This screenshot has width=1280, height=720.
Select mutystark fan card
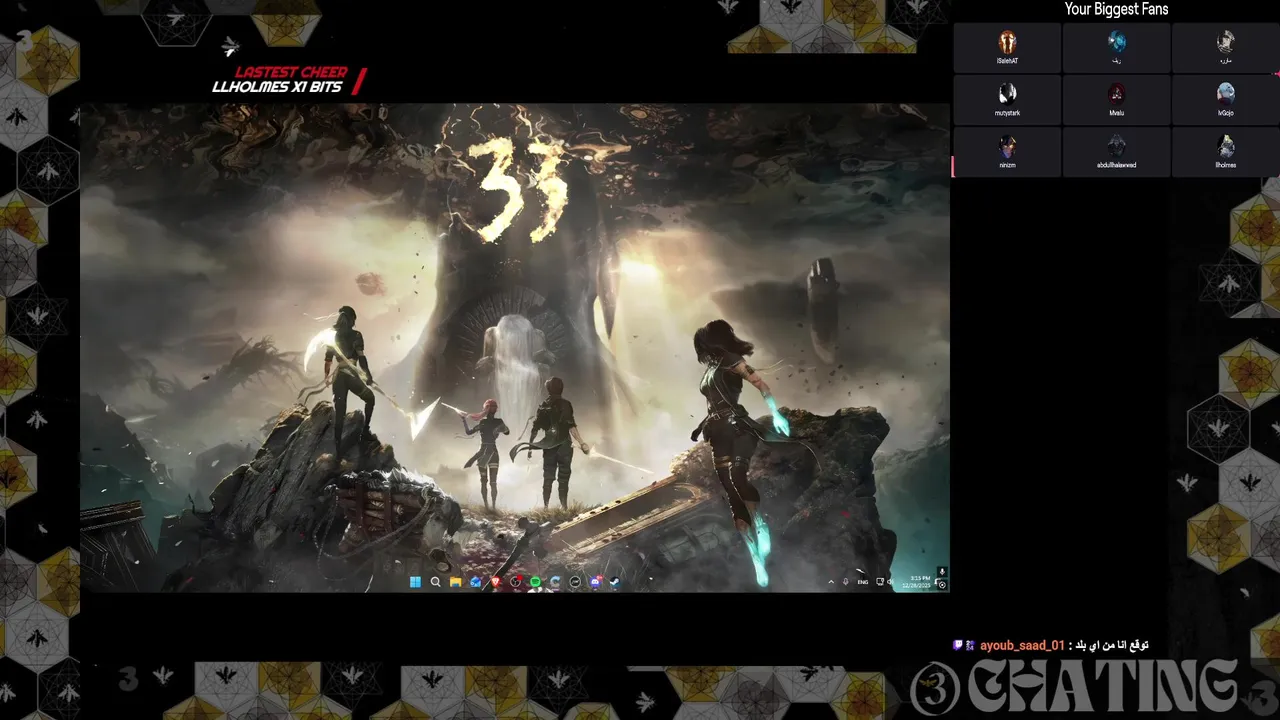(1007, 99)
